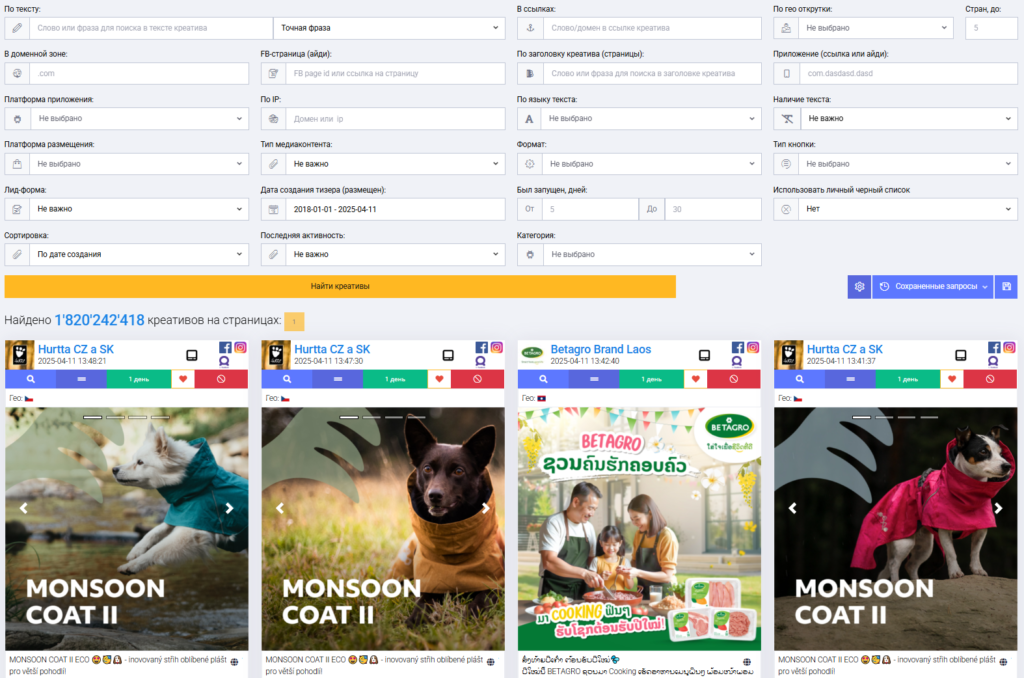Click page number 1 button
1024x678 pixels.
[295, 321]
